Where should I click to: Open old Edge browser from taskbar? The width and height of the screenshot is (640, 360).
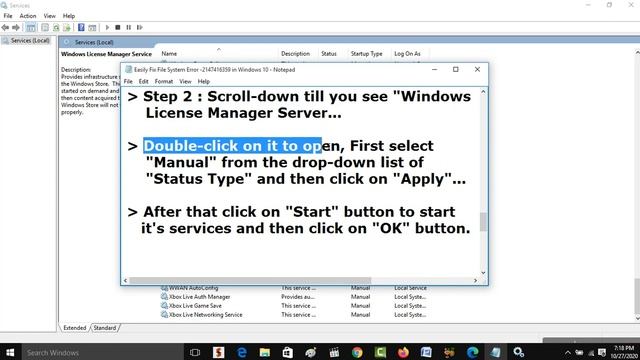(x=242, y=352)
